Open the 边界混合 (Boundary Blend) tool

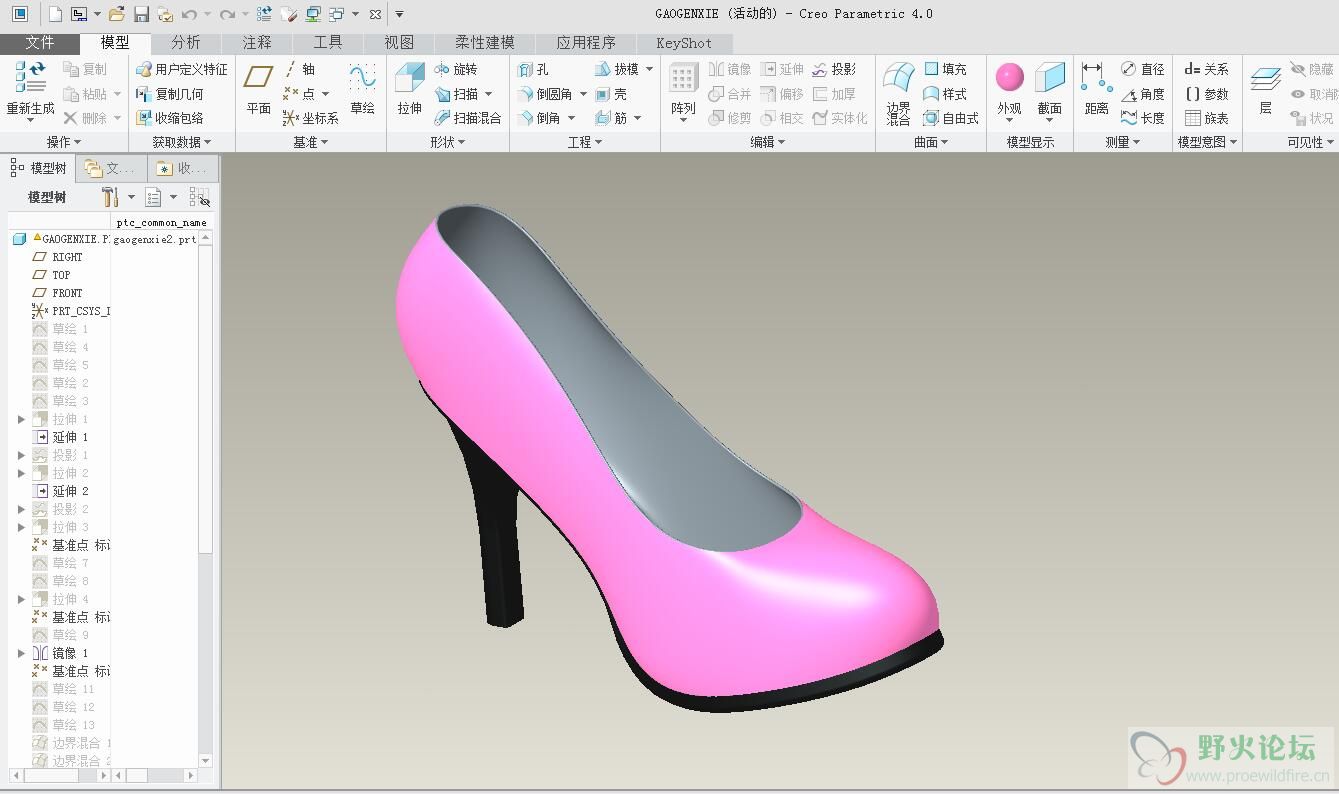pos(898,92)
